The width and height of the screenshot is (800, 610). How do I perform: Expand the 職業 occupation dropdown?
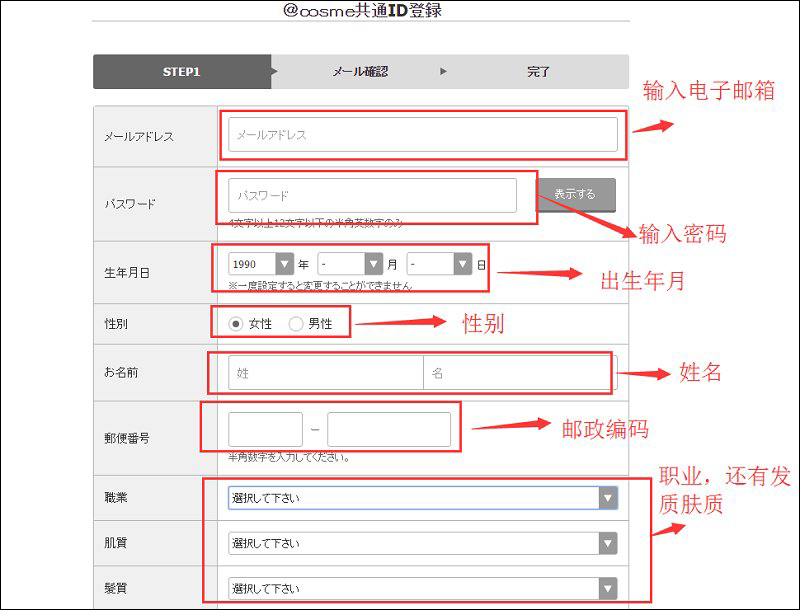point(422,498)
